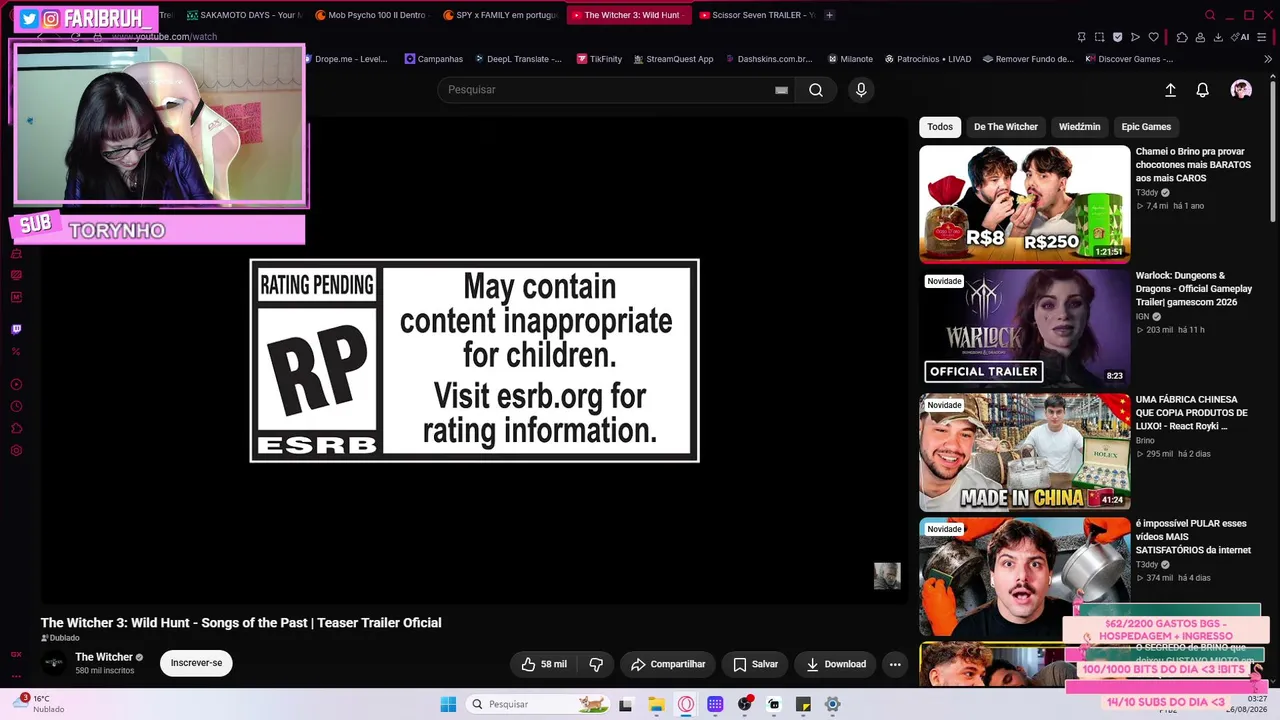Open the Warlock Dungeons & Dragons trailer thumbnail
Viewport: 1280px width, 720px height.
(1025, 328)
